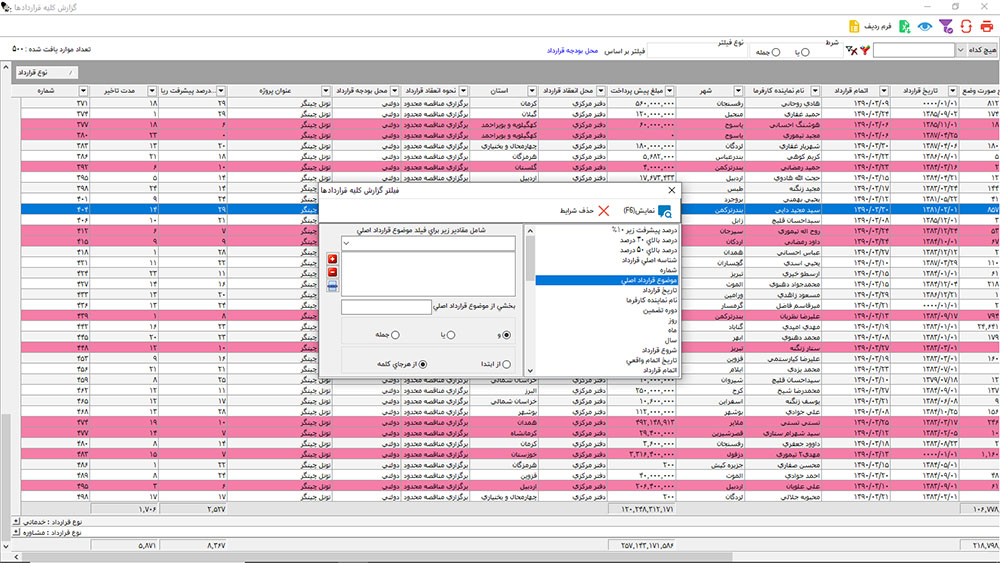Screen dimensions: 1000x563
Task: Choose 'دوره تضمین' in field list
Action: click(x=661, y=310)
